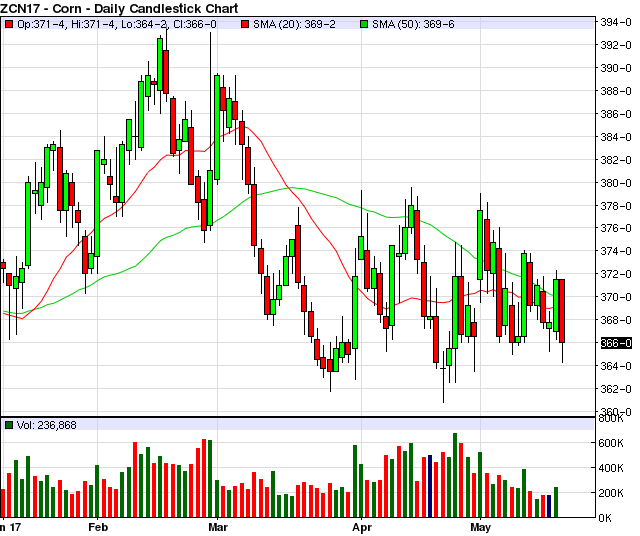The image size is (640, 536).
Task: Click the 372-0 price axis label
Action: tap(616, 274)
